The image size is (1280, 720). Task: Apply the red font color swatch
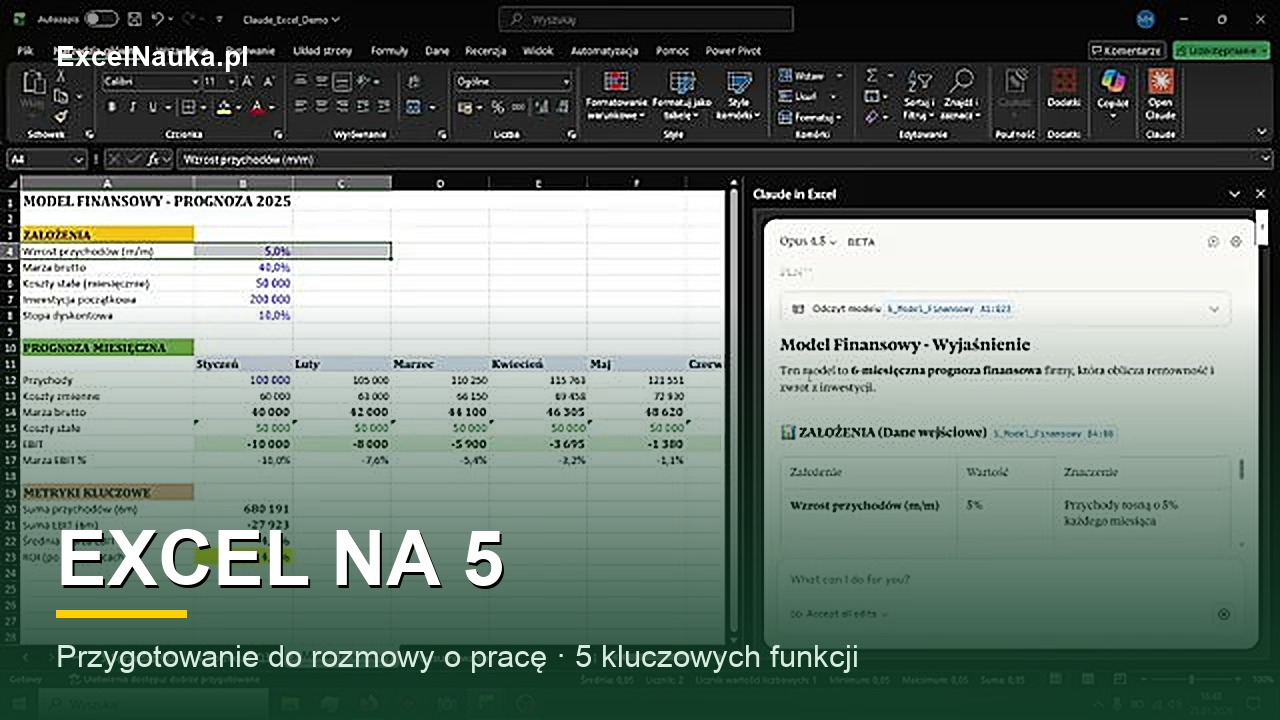(x=258, y=107)
